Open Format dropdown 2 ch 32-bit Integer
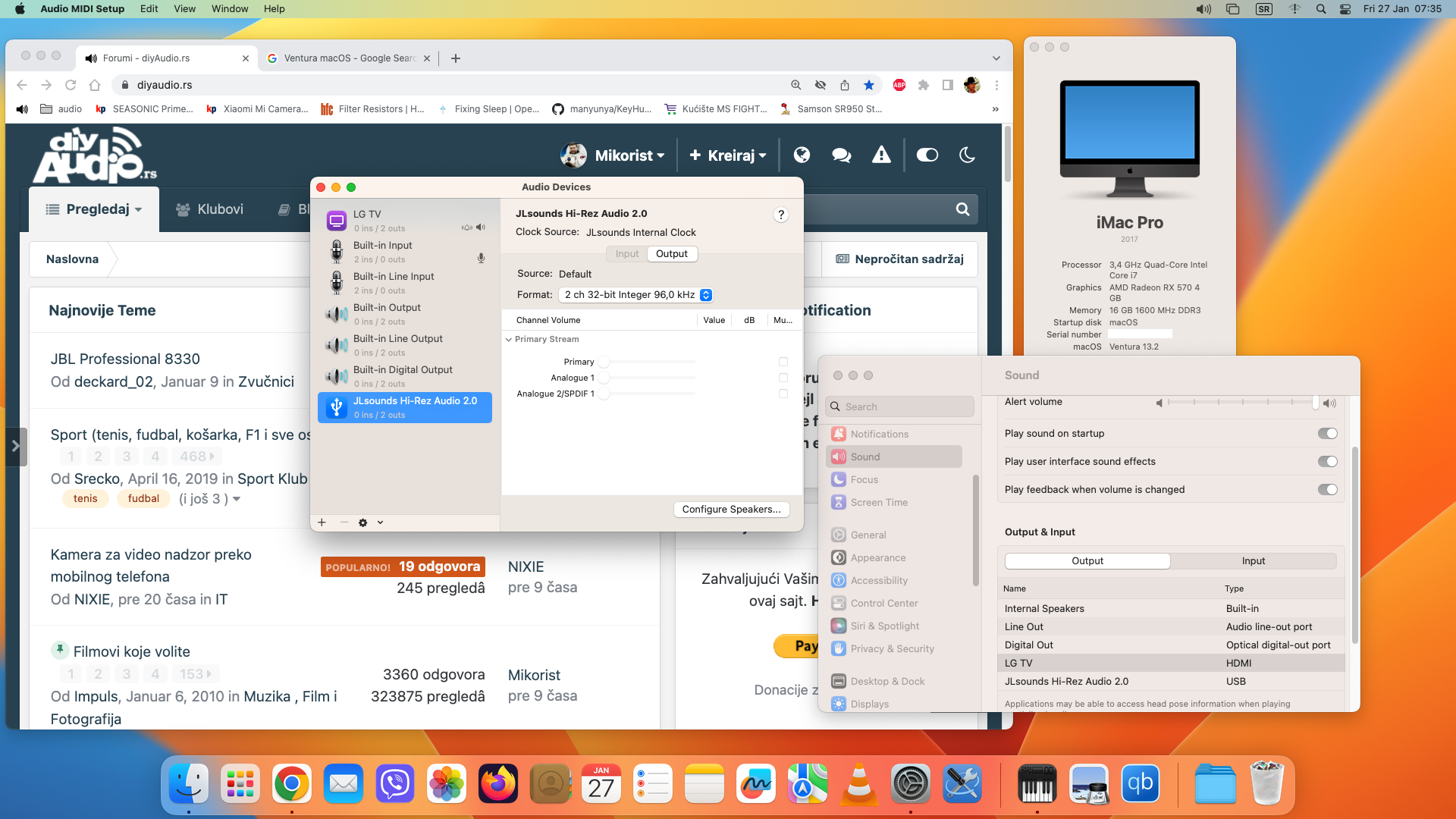Image resolution: width=1456 pixels, height=819 pixels. point(635,295)
